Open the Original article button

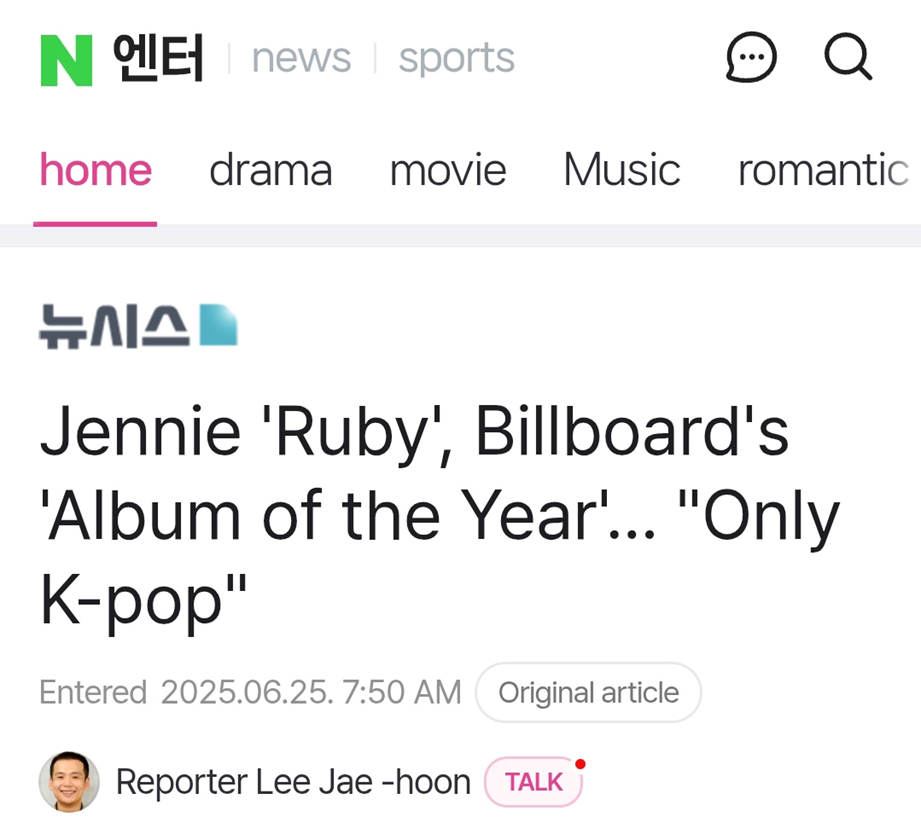tap(589, 692)
